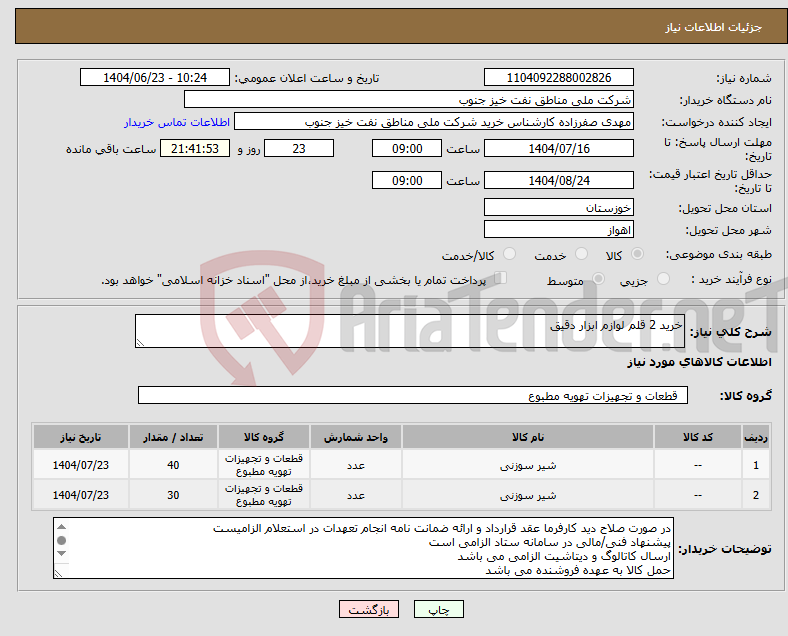Click the request creator field

point(434,122)
